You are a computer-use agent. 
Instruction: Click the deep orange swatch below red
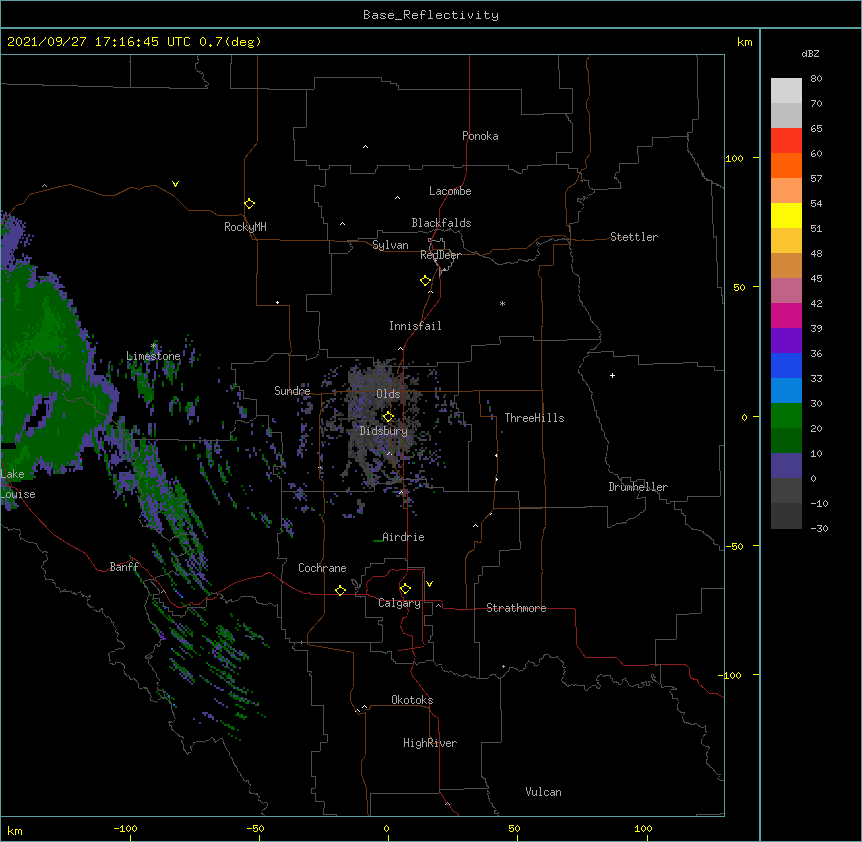786,165
